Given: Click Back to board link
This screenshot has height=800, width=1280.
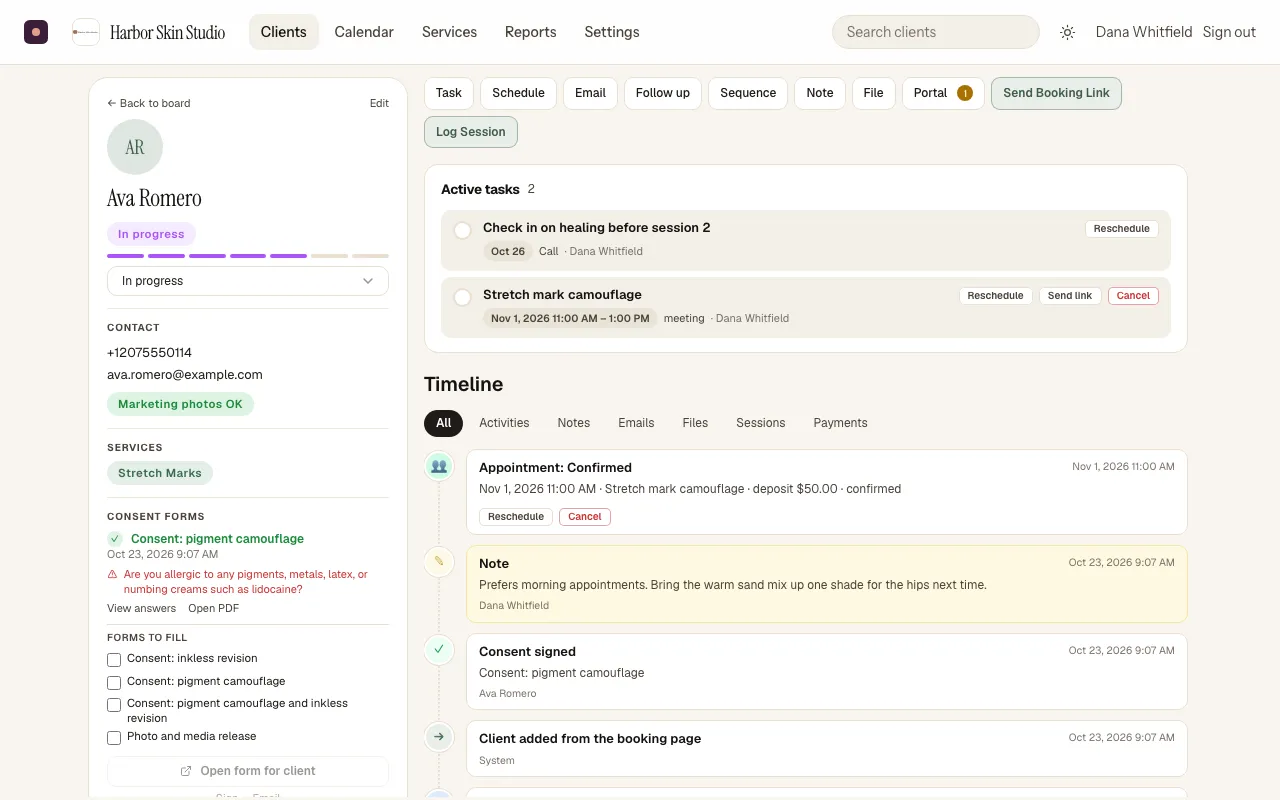Looking at the screenshot, I should tap(148, 103).
